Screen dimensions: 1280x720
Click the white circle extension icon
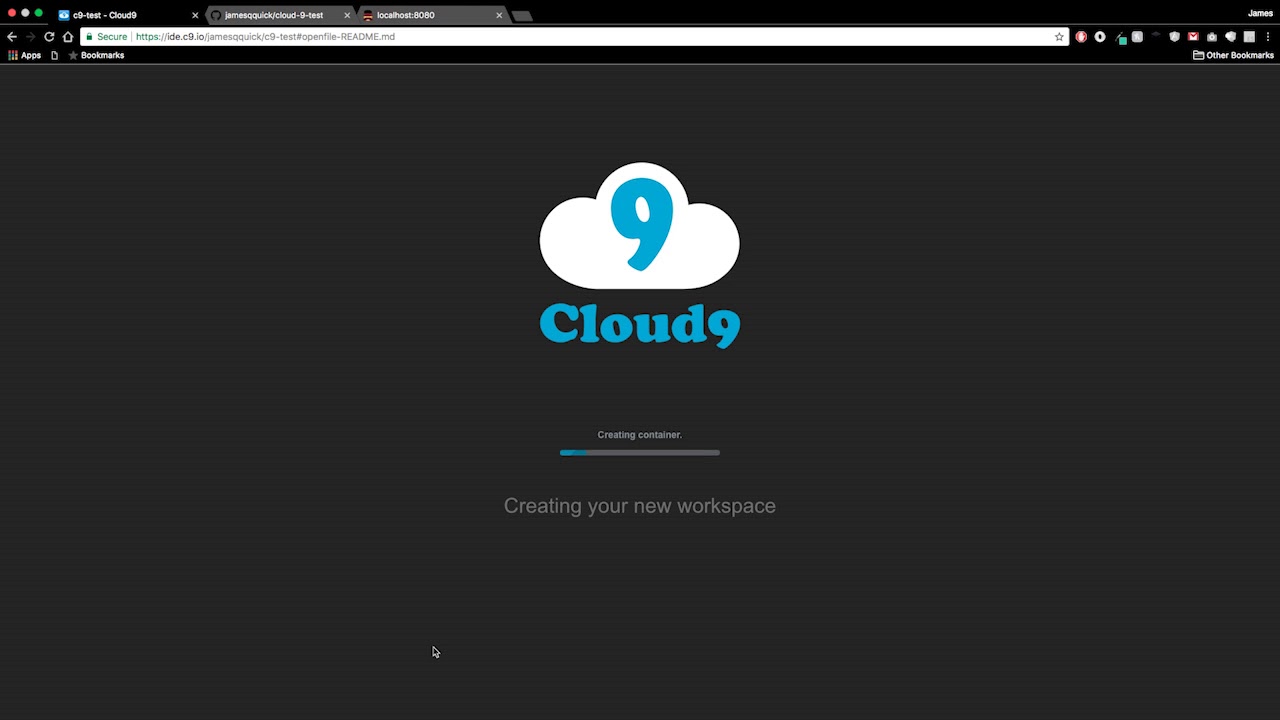coord(1100,37)
